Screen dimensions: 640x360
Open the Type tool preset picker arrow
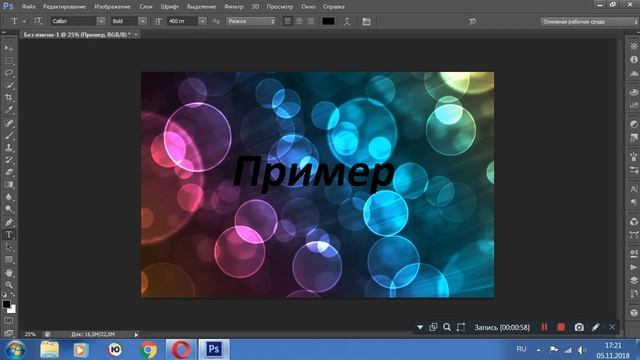pyautogui.click(x=24, y=21)
